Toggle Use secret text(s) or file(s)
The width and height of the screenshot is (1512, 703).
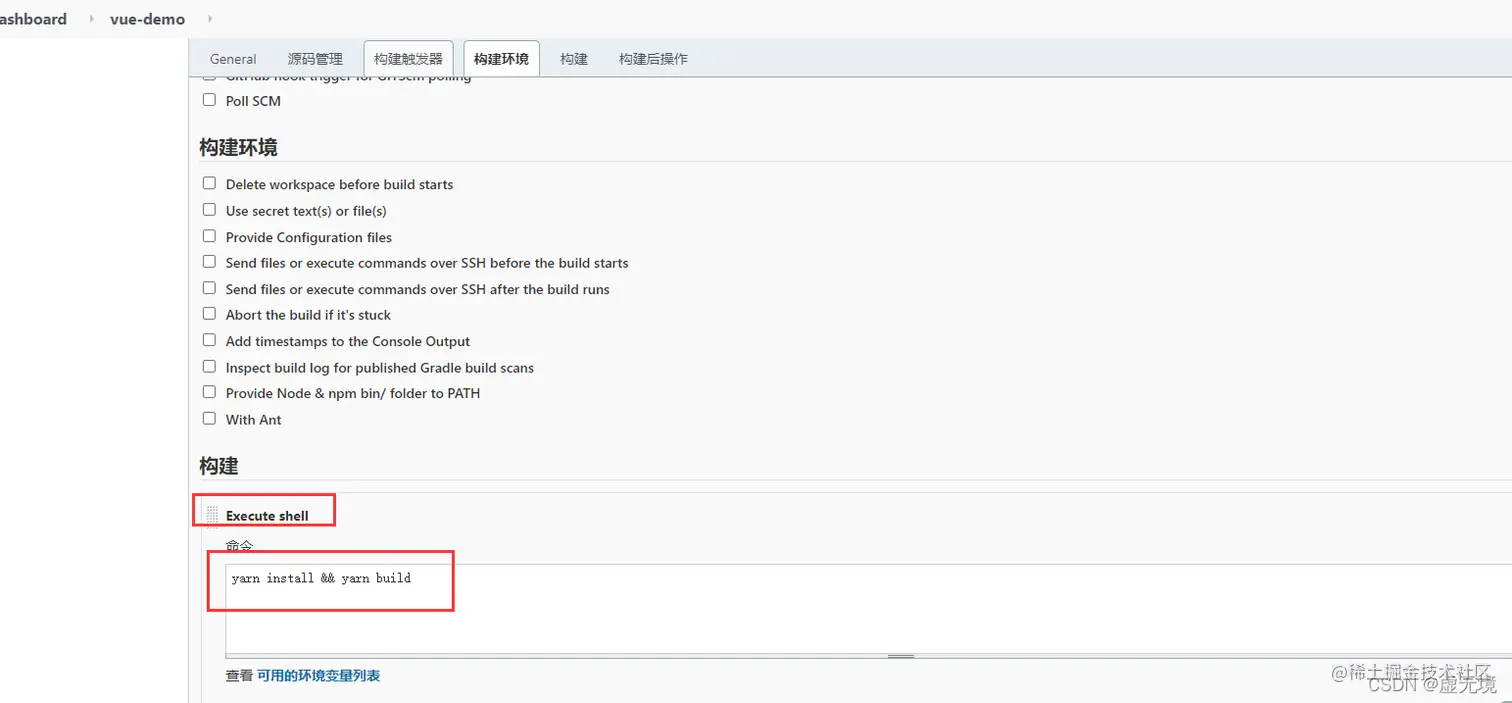click(209, 210)
